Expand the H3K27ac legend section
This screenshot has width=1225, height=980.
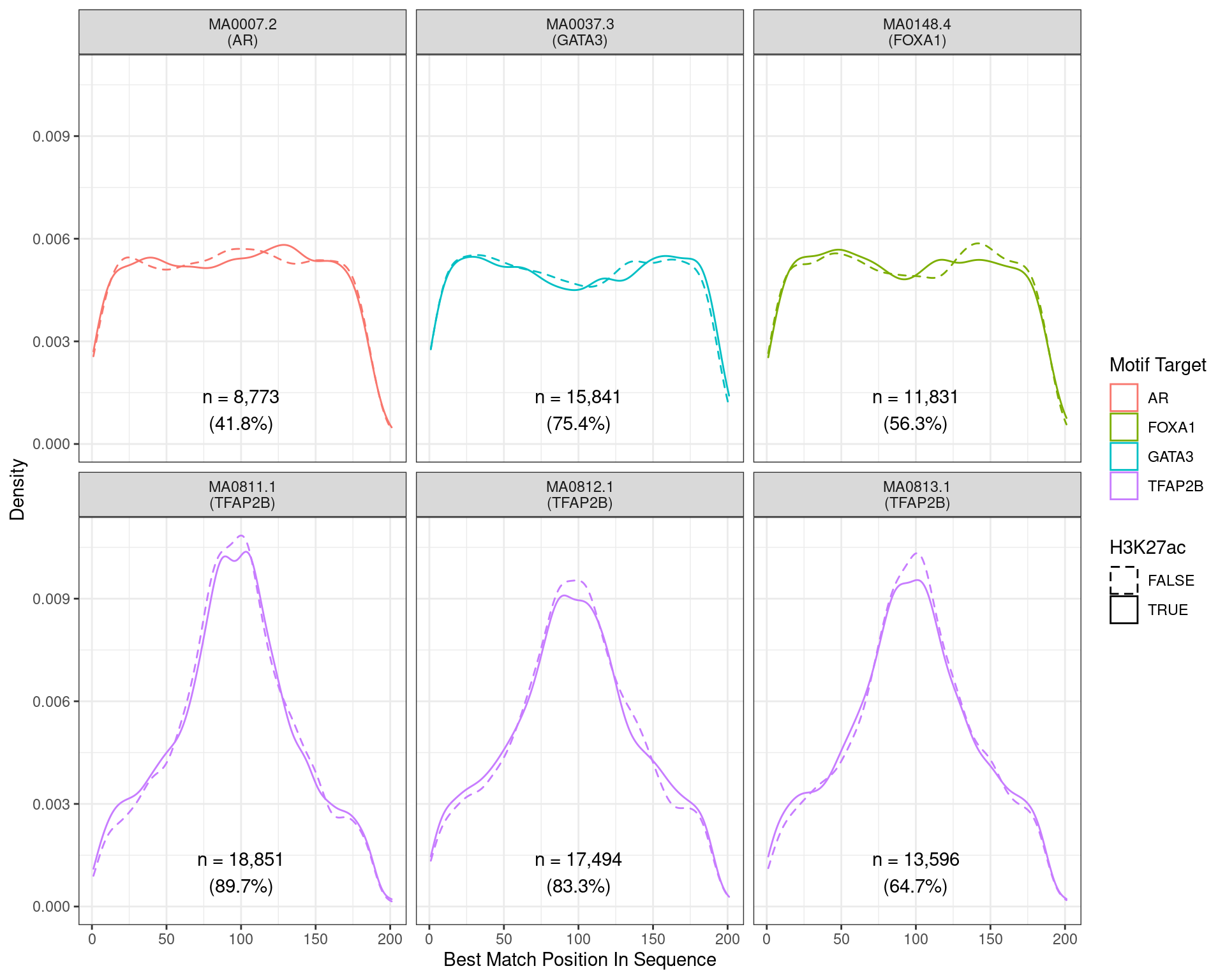pos(1147,546)
